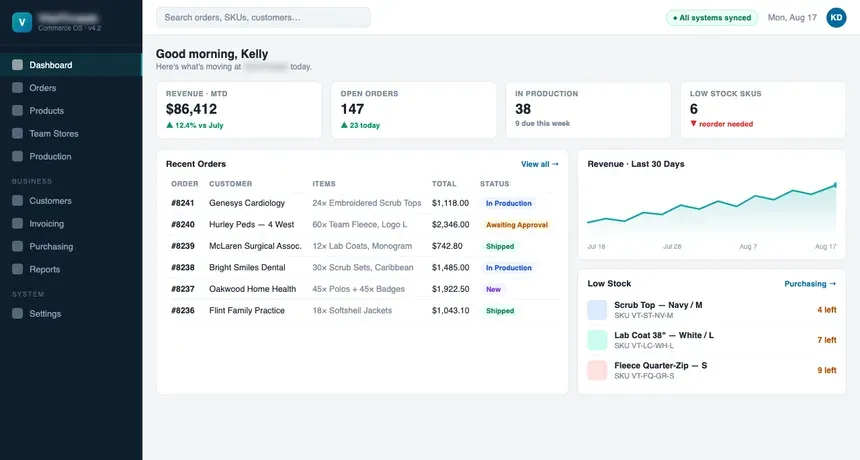Click customer Oakwood Home Health

pyautogui.click(x=252, y=289)
